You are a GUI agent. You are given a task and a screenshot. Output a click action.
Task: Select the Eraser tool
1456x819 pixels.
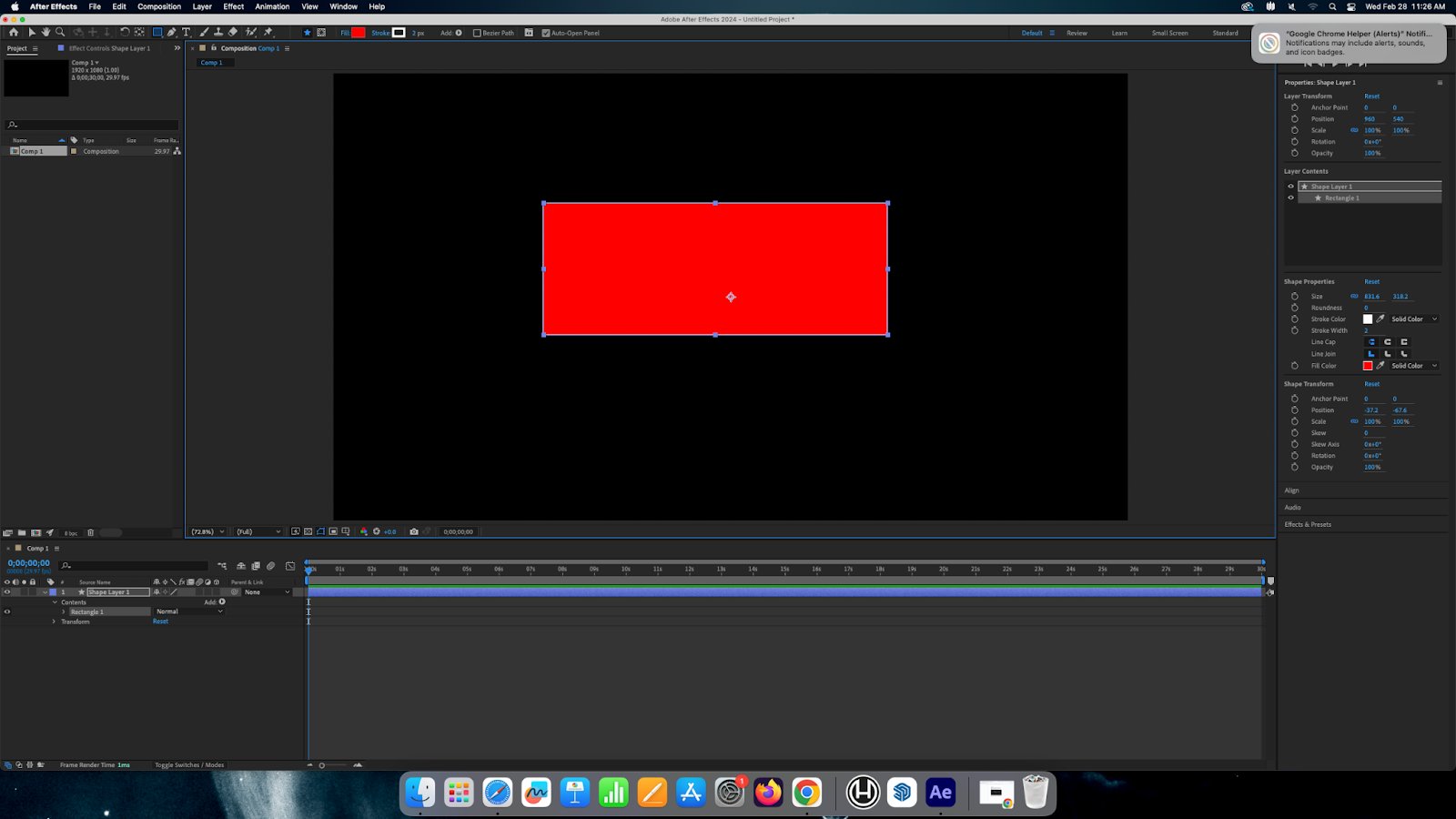(x=233, y=32)
